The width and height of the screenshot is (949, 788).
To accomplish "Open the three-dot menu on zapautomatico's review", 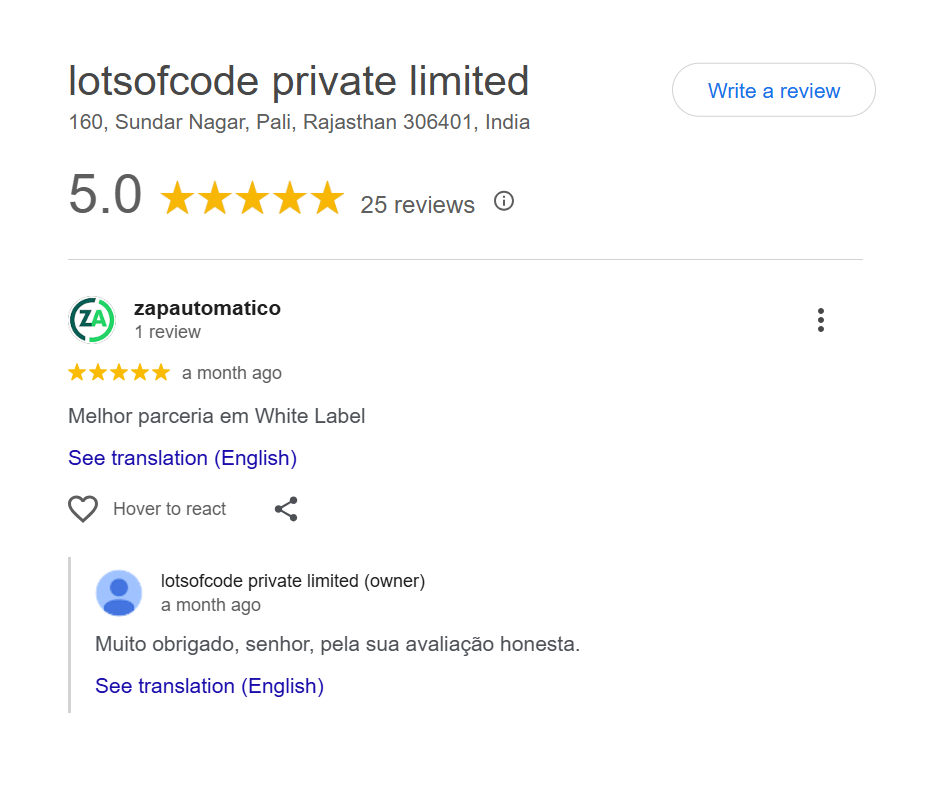I will click(821, 320).
